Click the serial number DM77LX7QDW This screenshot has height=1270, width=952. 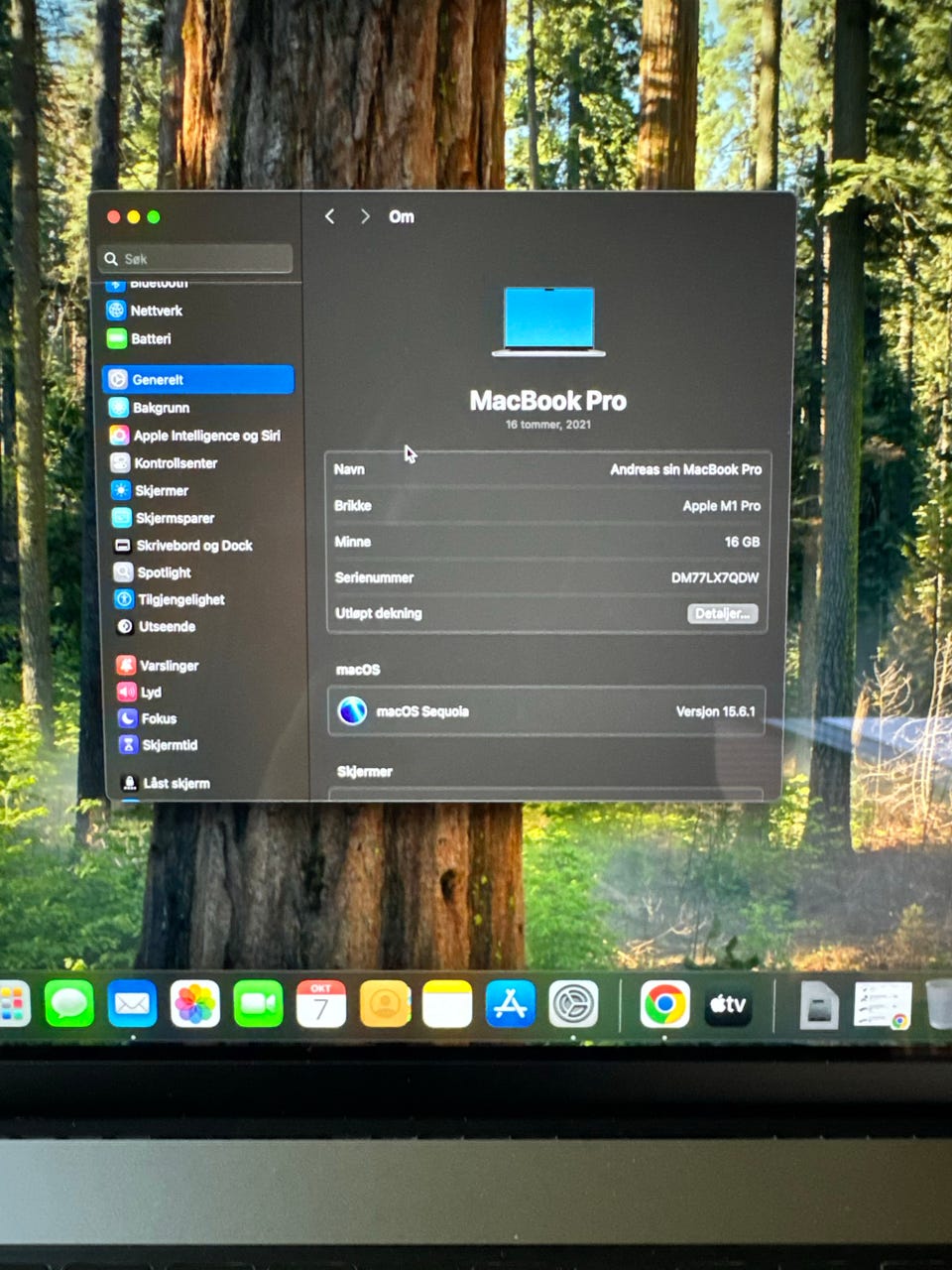[715, 577]
